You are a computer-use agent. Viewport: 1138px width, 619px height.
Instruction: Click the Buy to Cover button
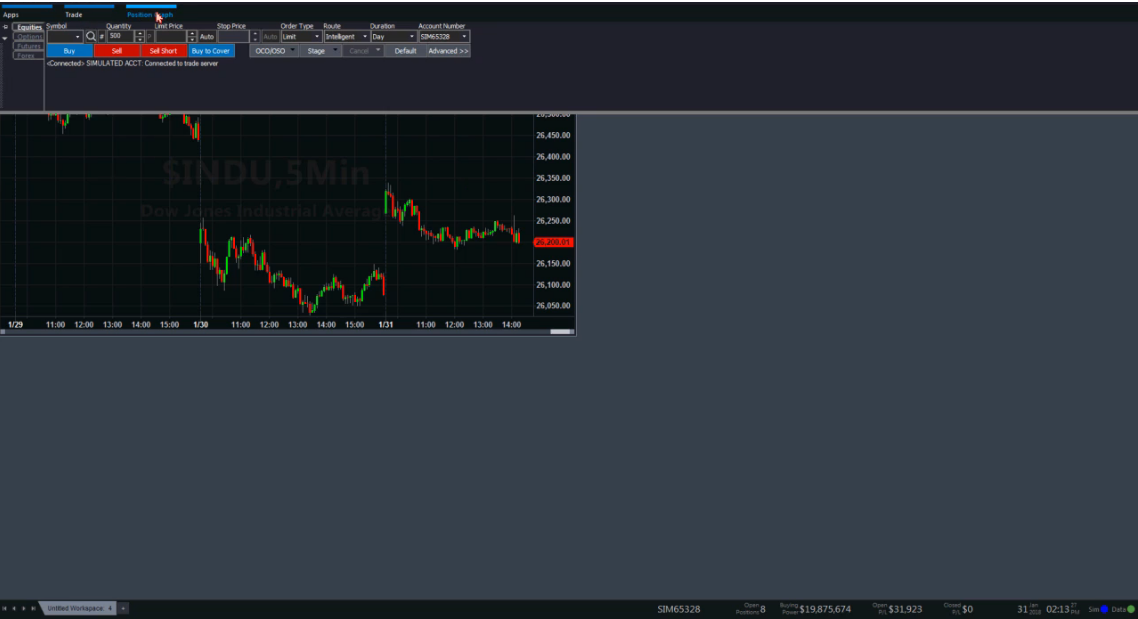coord(210,51)
